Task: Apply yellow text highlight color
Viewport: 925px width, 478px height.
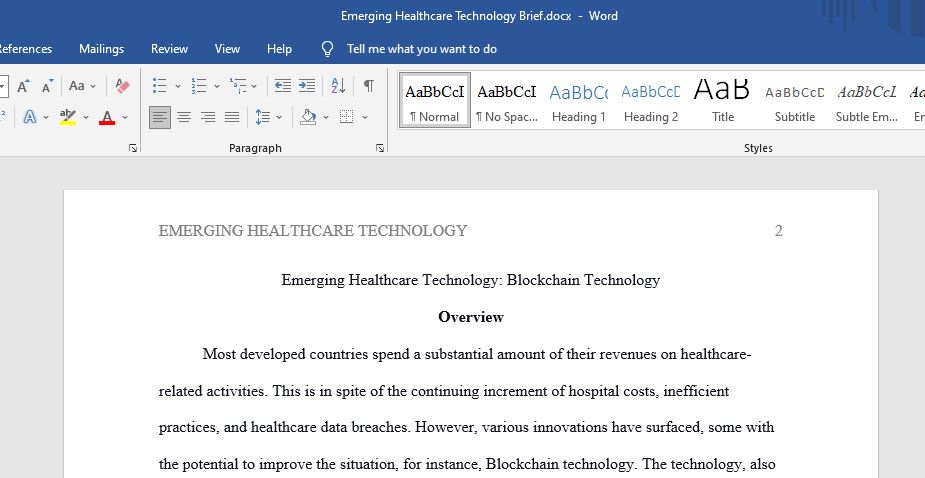Action: [x=68, y=117]
